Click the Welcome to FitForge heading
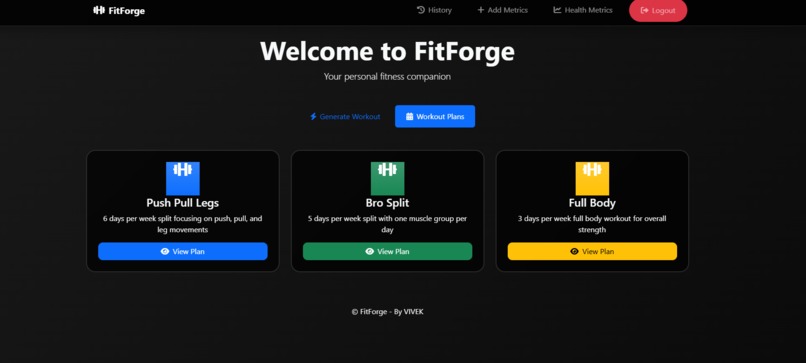 coord(387,51)
